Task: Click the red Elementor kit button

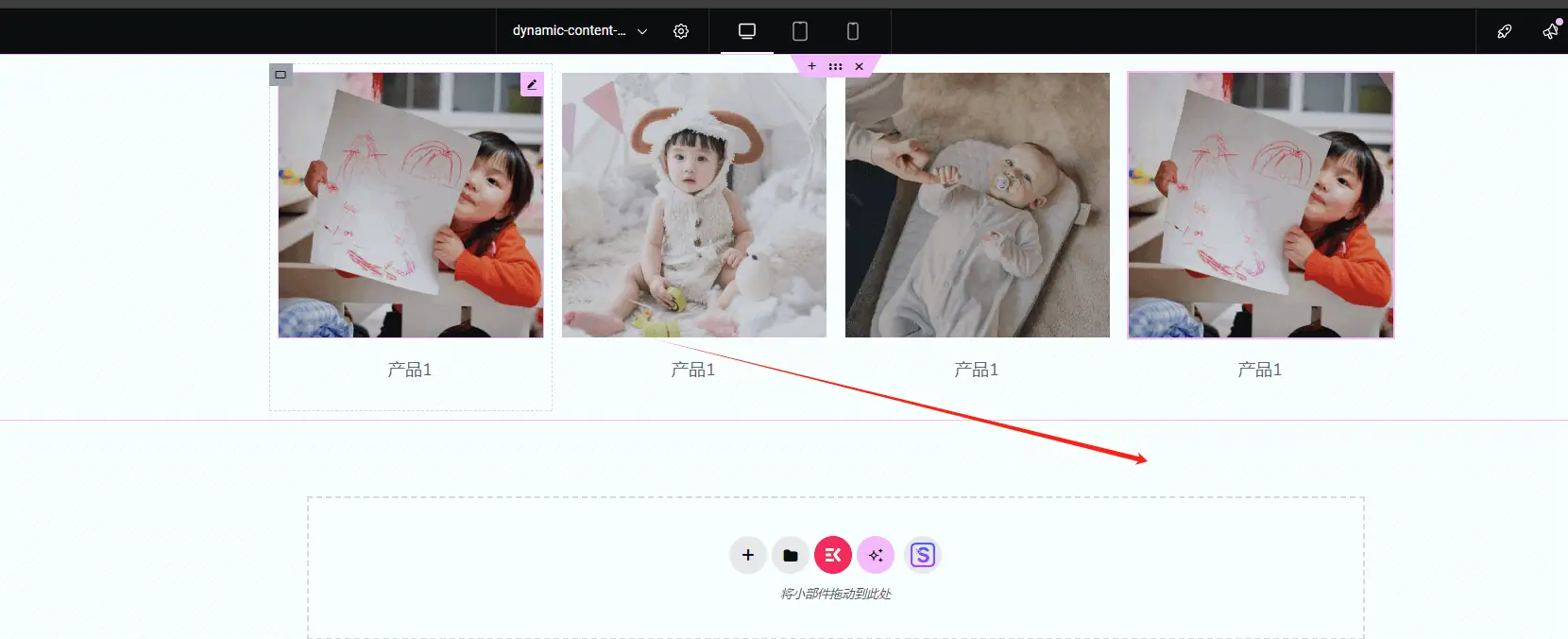Action: tap(833, 555)
